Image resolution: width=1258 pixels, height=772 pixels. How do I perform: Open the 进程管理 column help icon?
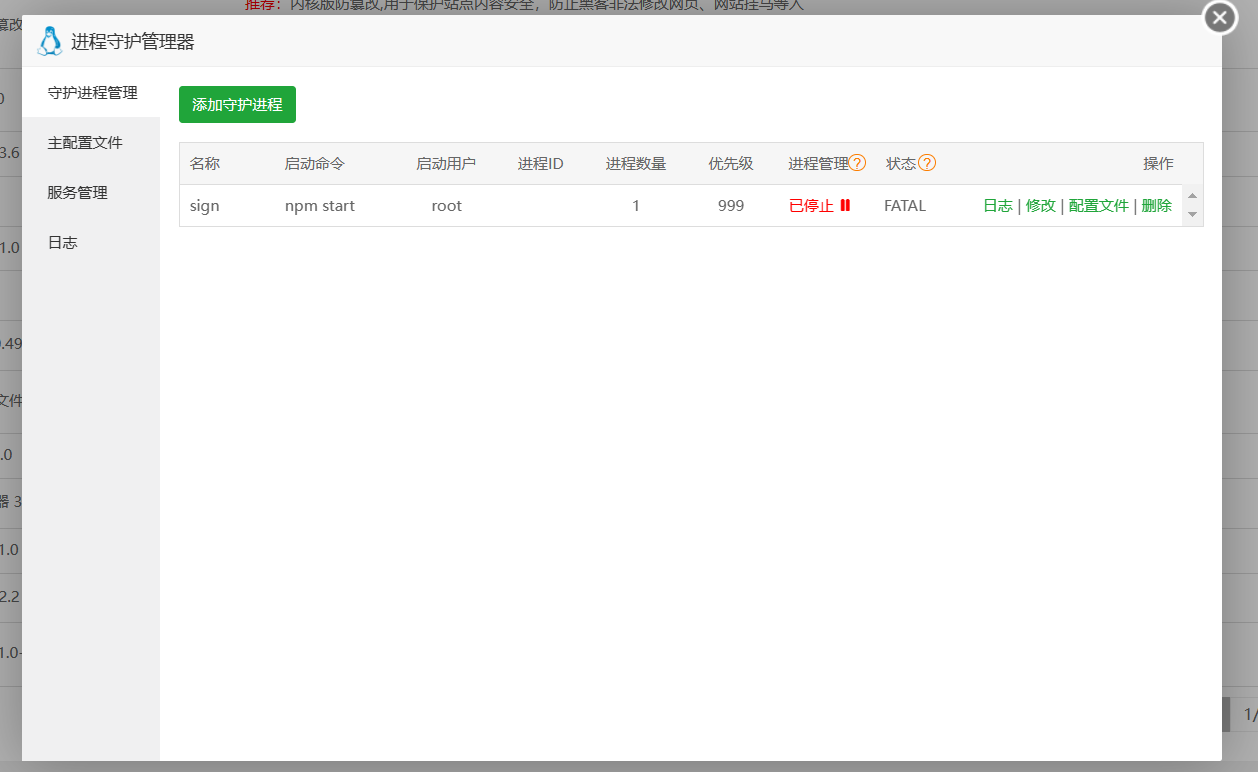point(858,163)
